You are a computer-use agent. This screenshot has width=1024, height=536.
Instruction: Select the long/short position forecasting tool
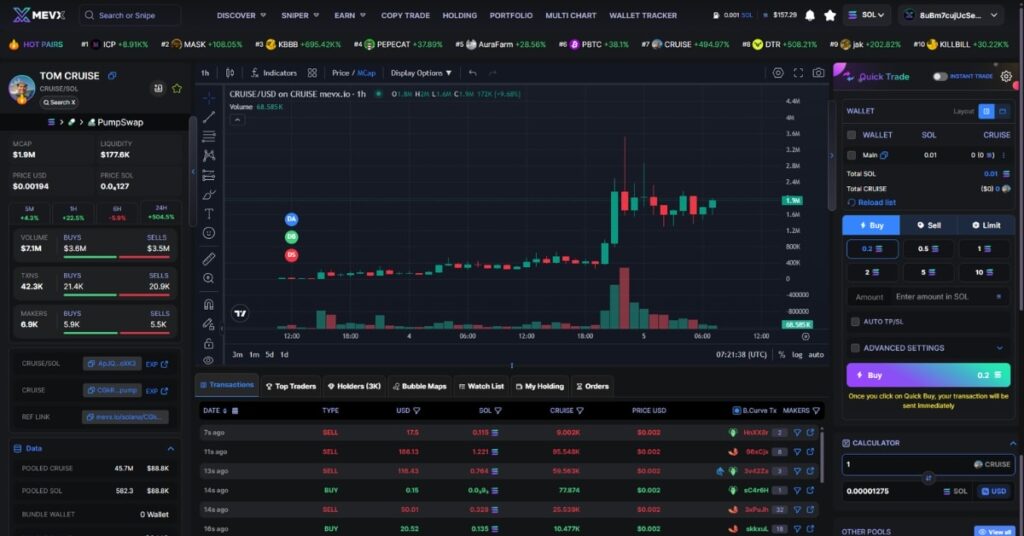(208, 175)
